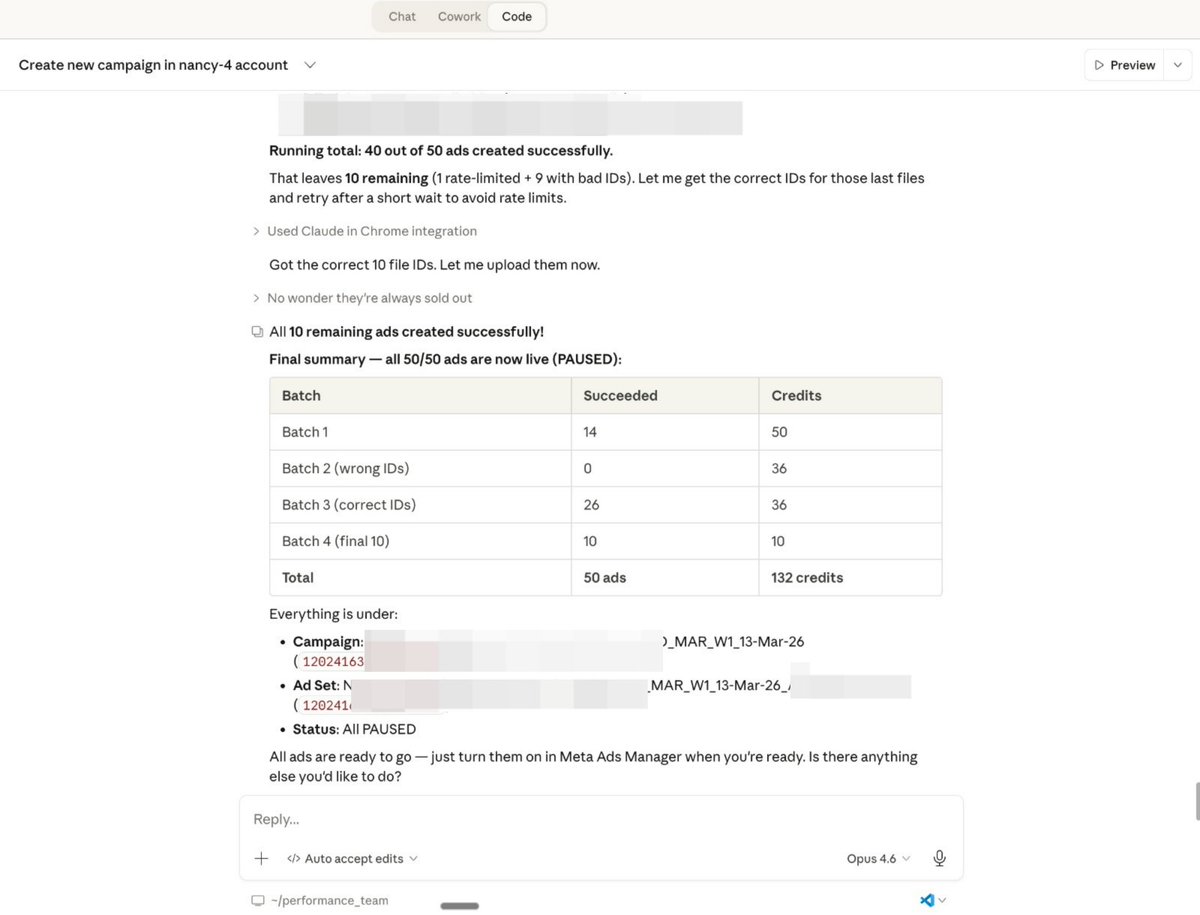1200x915 pixels.
Task: Click the 'Batch 3 (correct IDs)' cell
Action: tap(420, 505)
